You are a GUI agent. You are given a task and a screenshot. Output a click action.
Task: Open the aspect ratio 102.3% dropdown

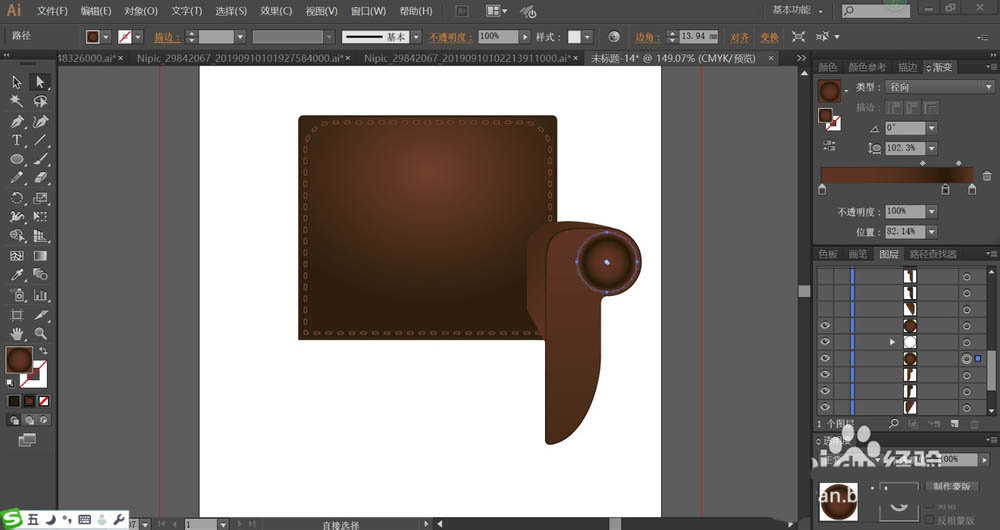(x=932, y=148)
